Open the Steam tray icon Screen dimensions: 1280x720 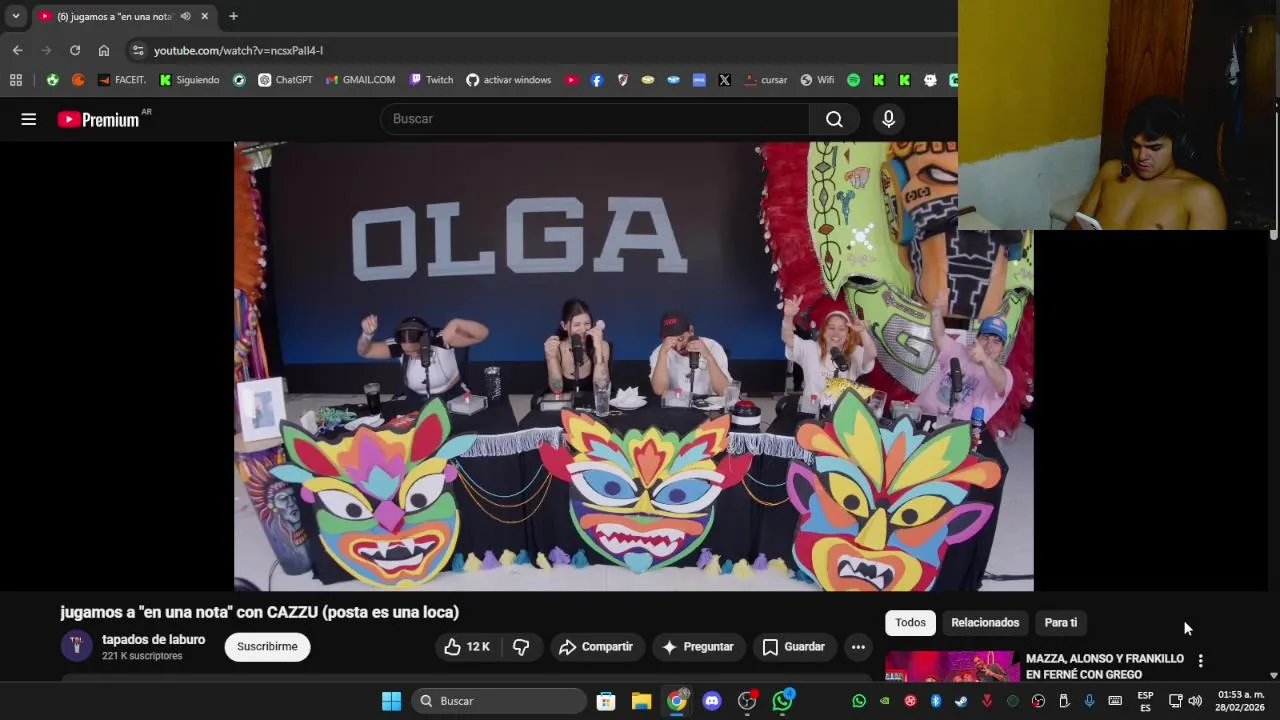pos(961,701)
